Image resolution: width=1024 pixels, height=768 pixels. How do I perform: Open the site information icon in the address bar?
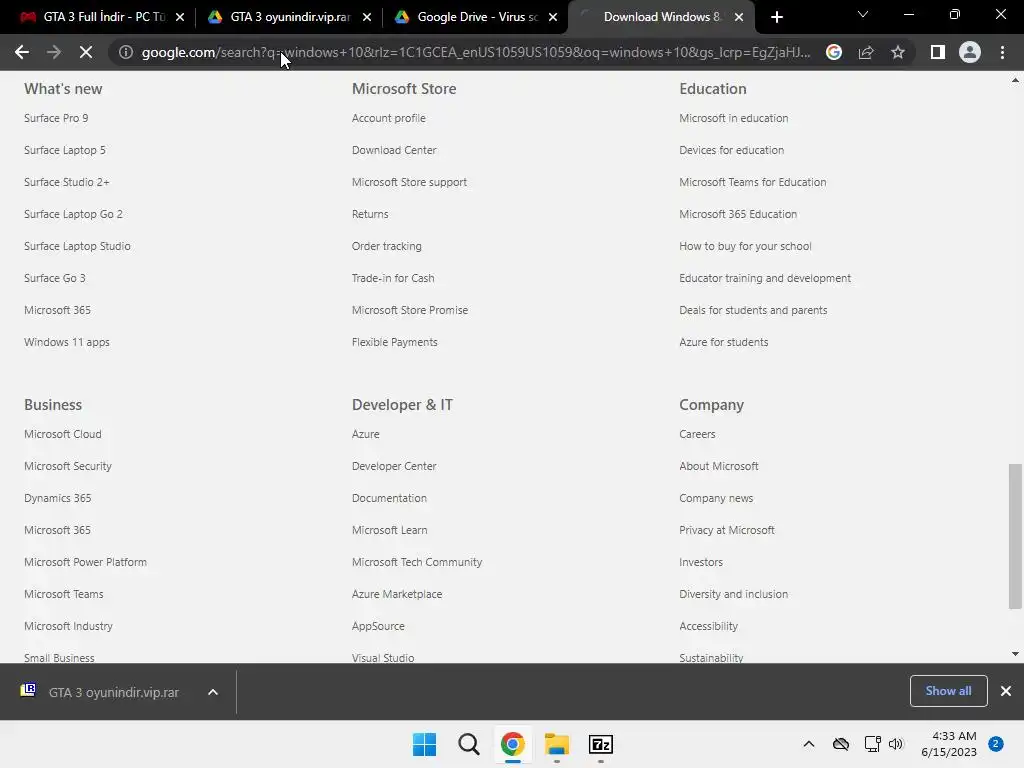click(126, 52)
